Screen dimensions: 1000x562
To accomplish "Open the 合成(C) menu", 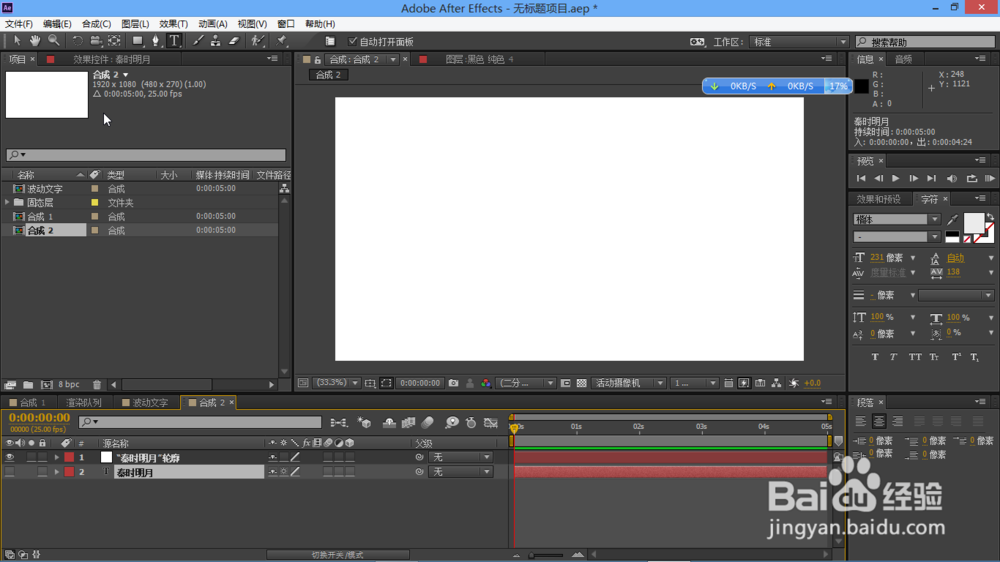I will pos(96,24).
